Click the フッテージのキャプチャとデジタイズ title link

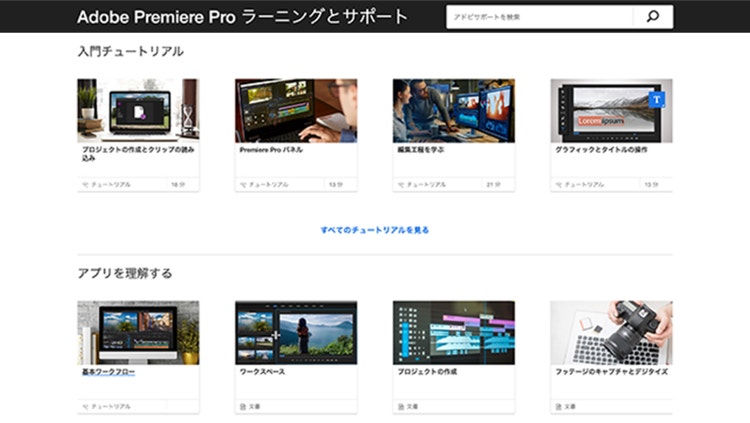click(x=611, y=372)
